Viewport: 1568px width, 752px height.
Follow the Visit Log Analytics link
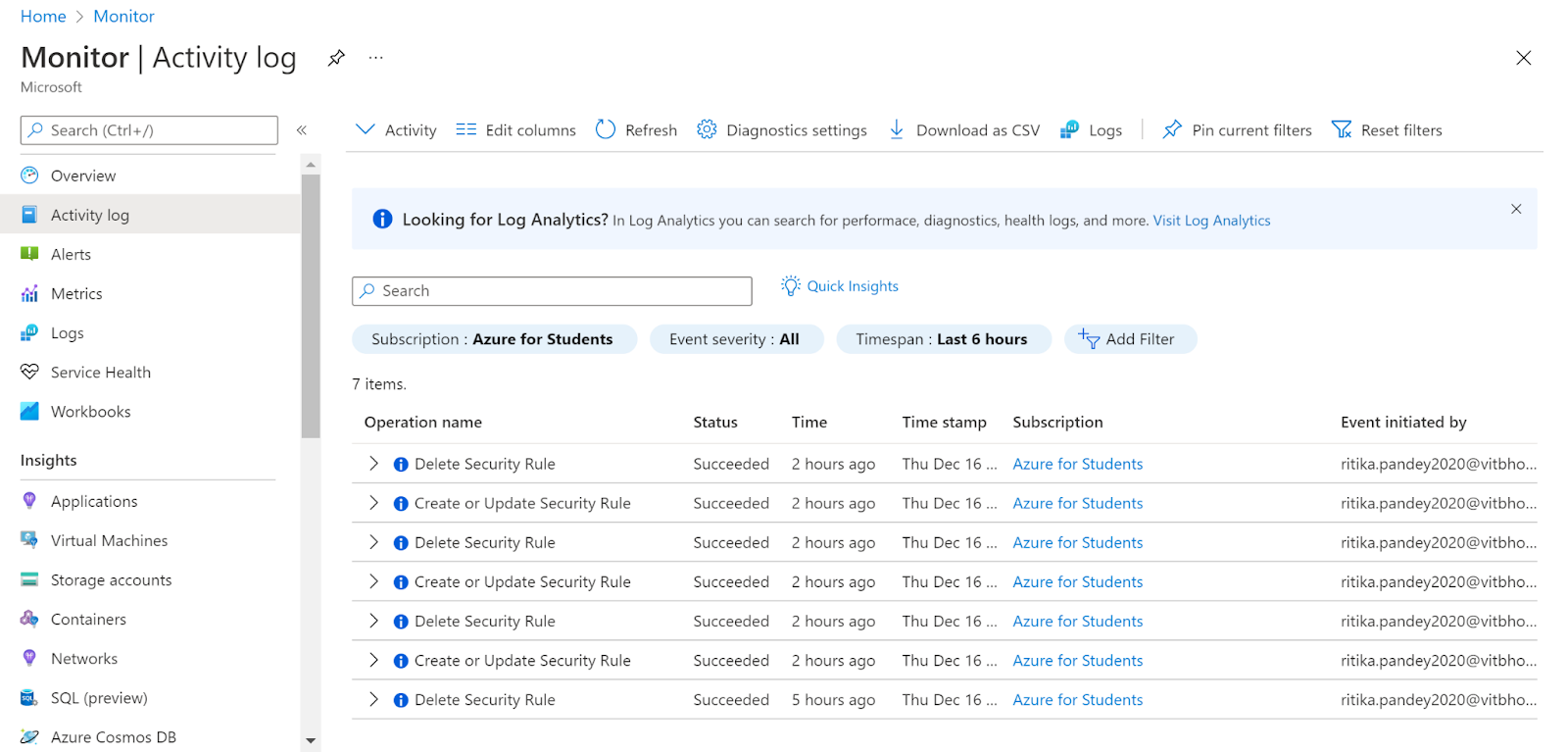point(1211,221)
